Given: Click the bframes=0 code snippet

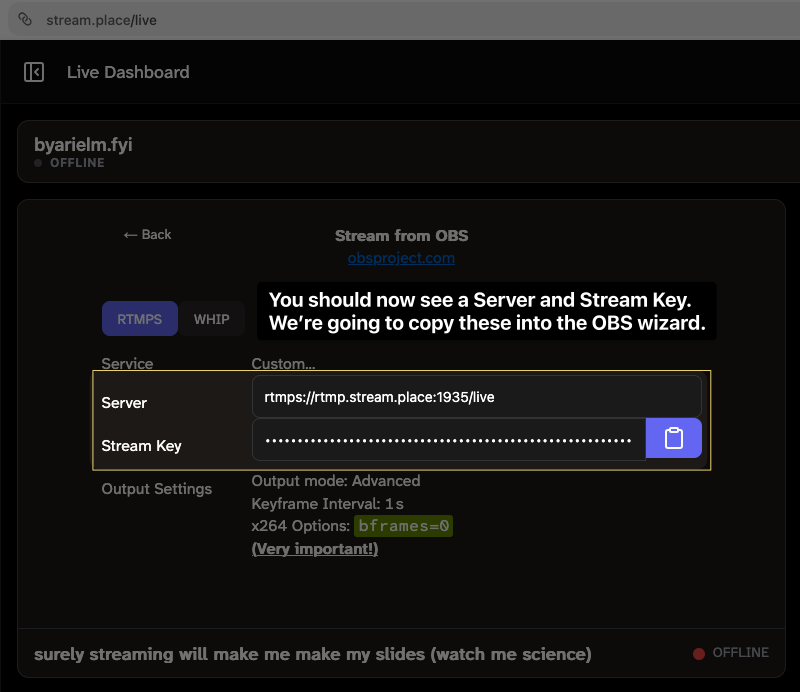Looking at the screenshot, I should 404,526.
